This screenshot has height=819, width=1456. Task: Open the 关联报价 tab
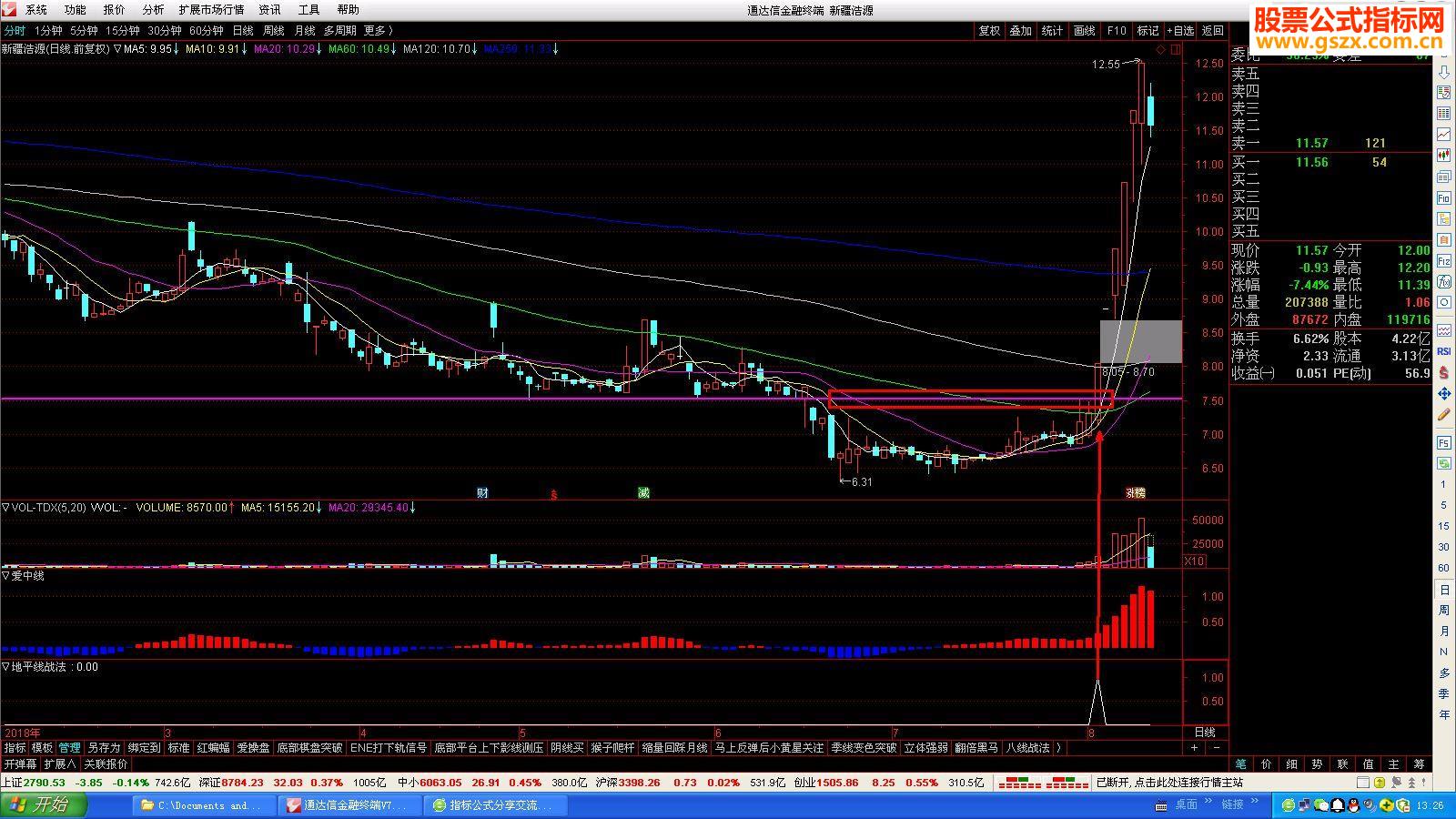click(106, 764)
